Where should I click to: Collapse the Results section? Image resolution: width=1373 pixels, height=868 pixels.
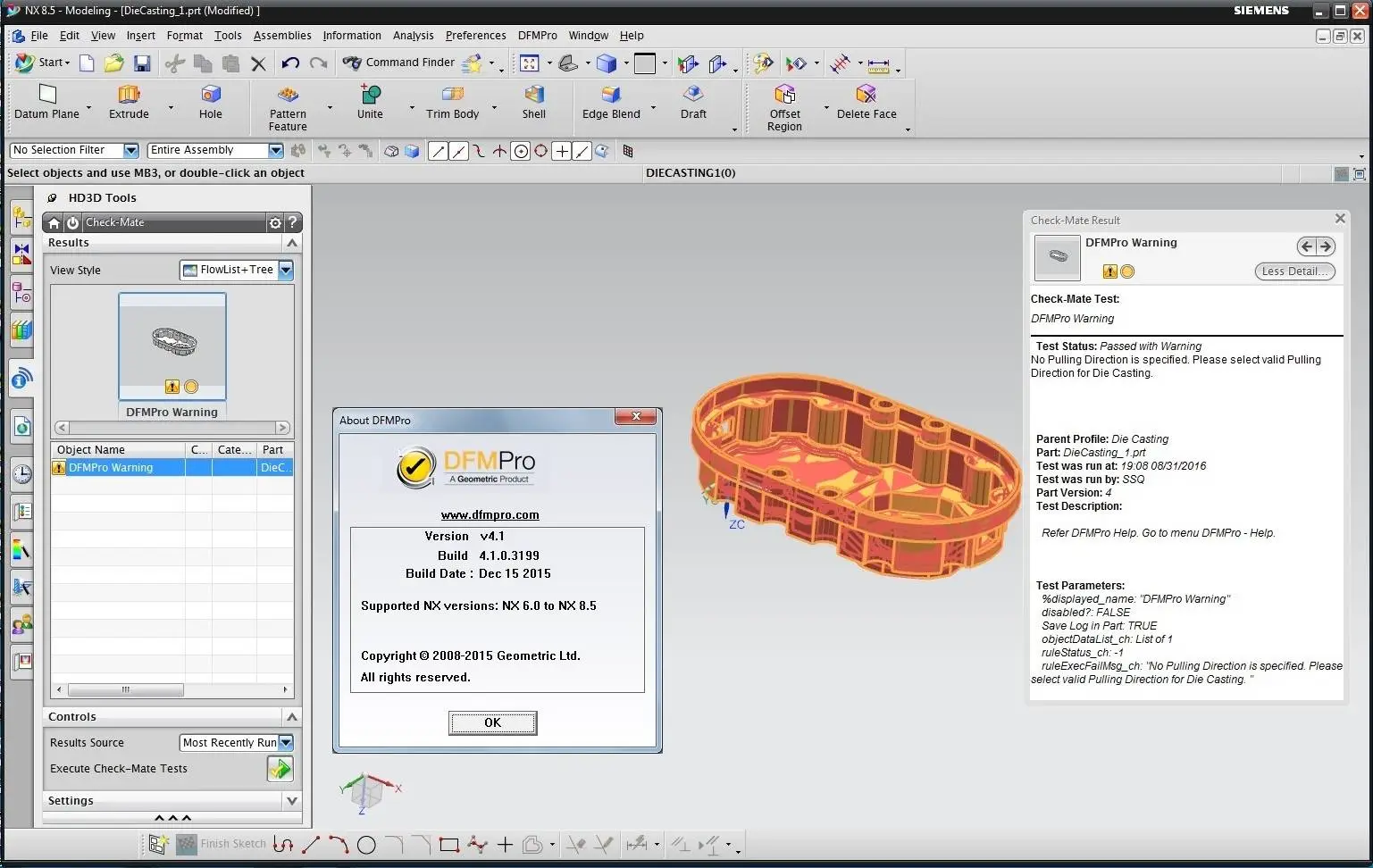pyautogui.click(x=292, y=243)
